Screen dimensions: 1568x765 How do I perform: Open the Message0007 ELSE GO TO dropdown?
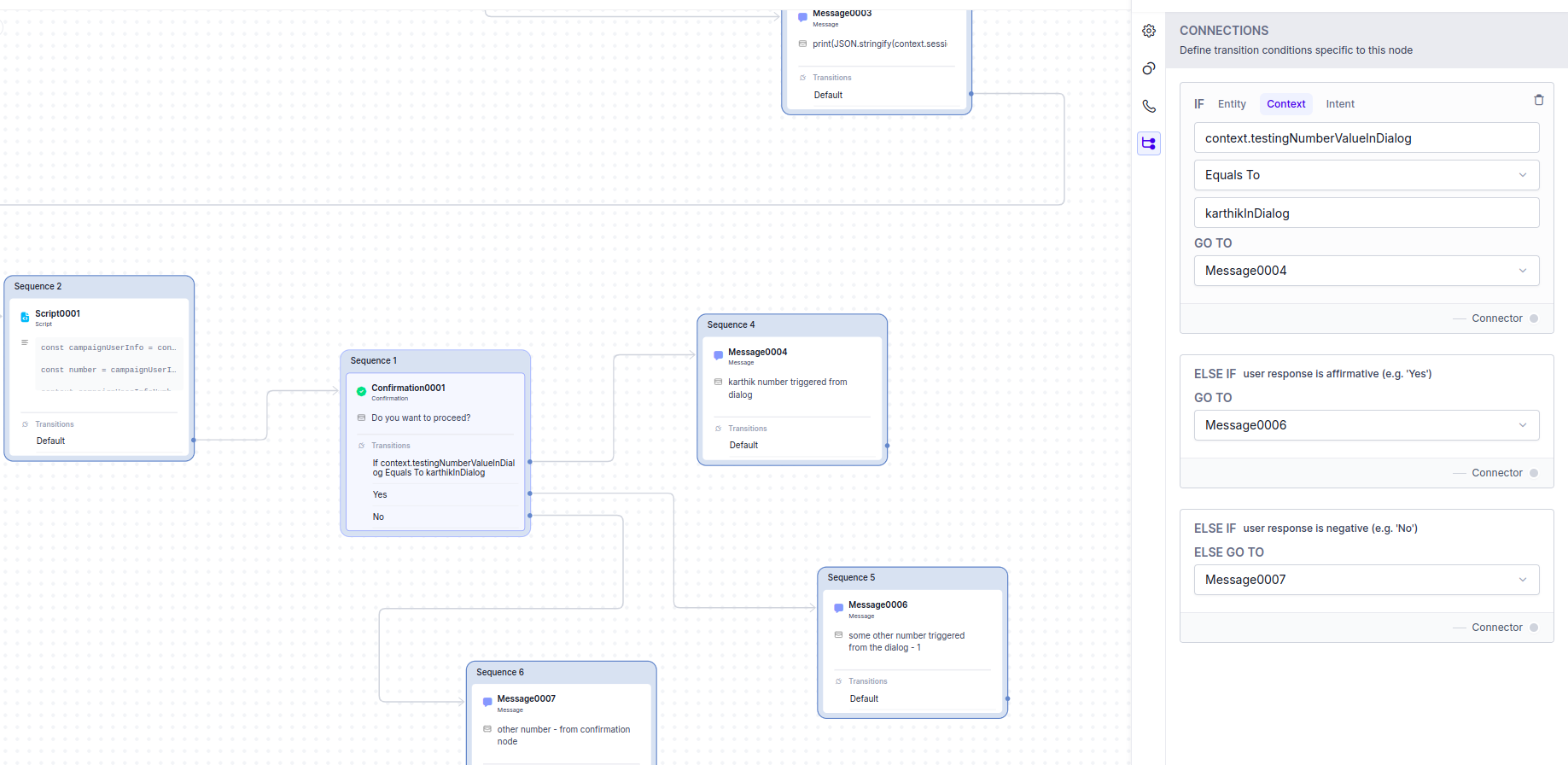[1367, 580]
